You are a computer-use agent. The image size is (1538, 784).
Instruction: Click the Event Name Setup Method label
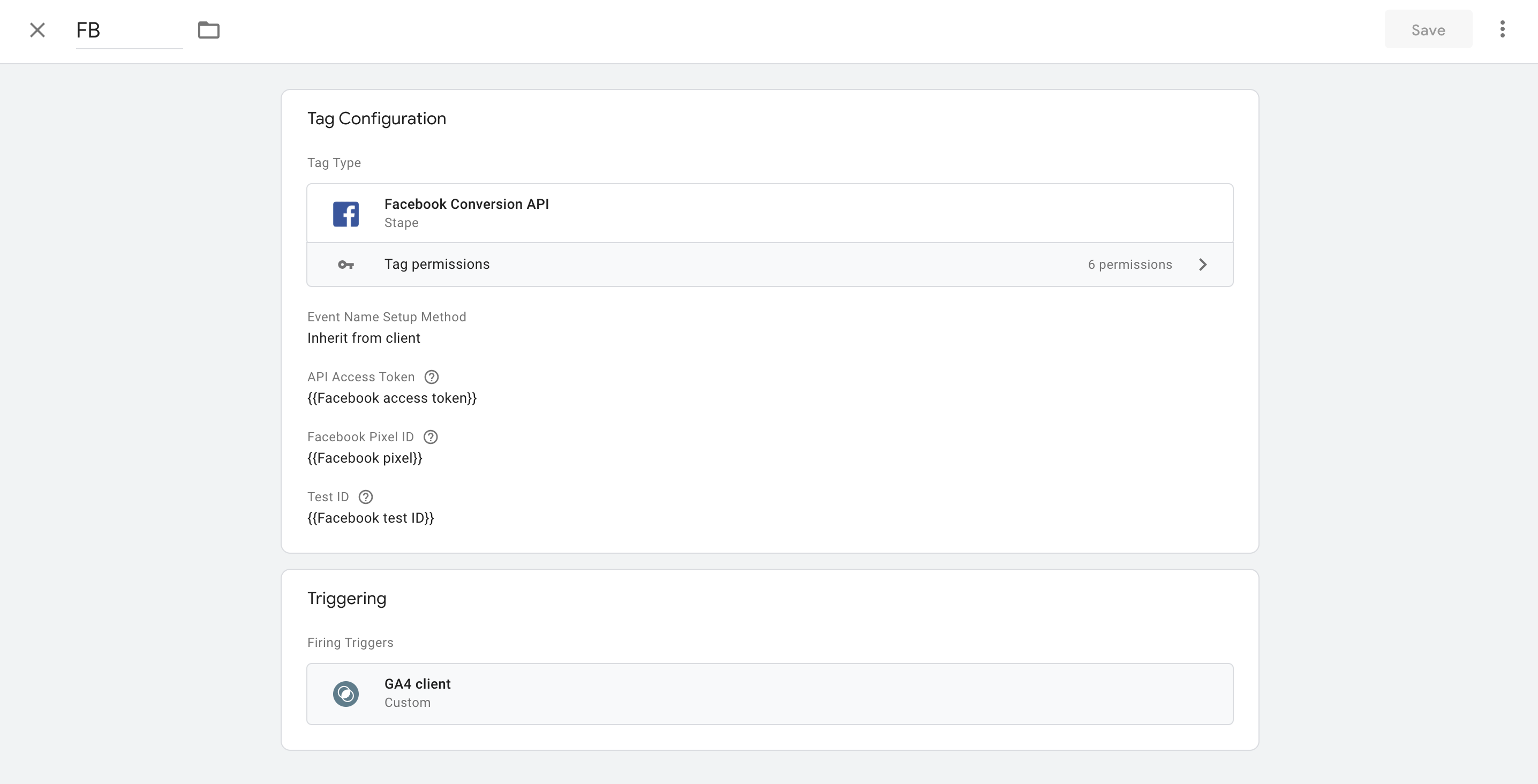387,317
